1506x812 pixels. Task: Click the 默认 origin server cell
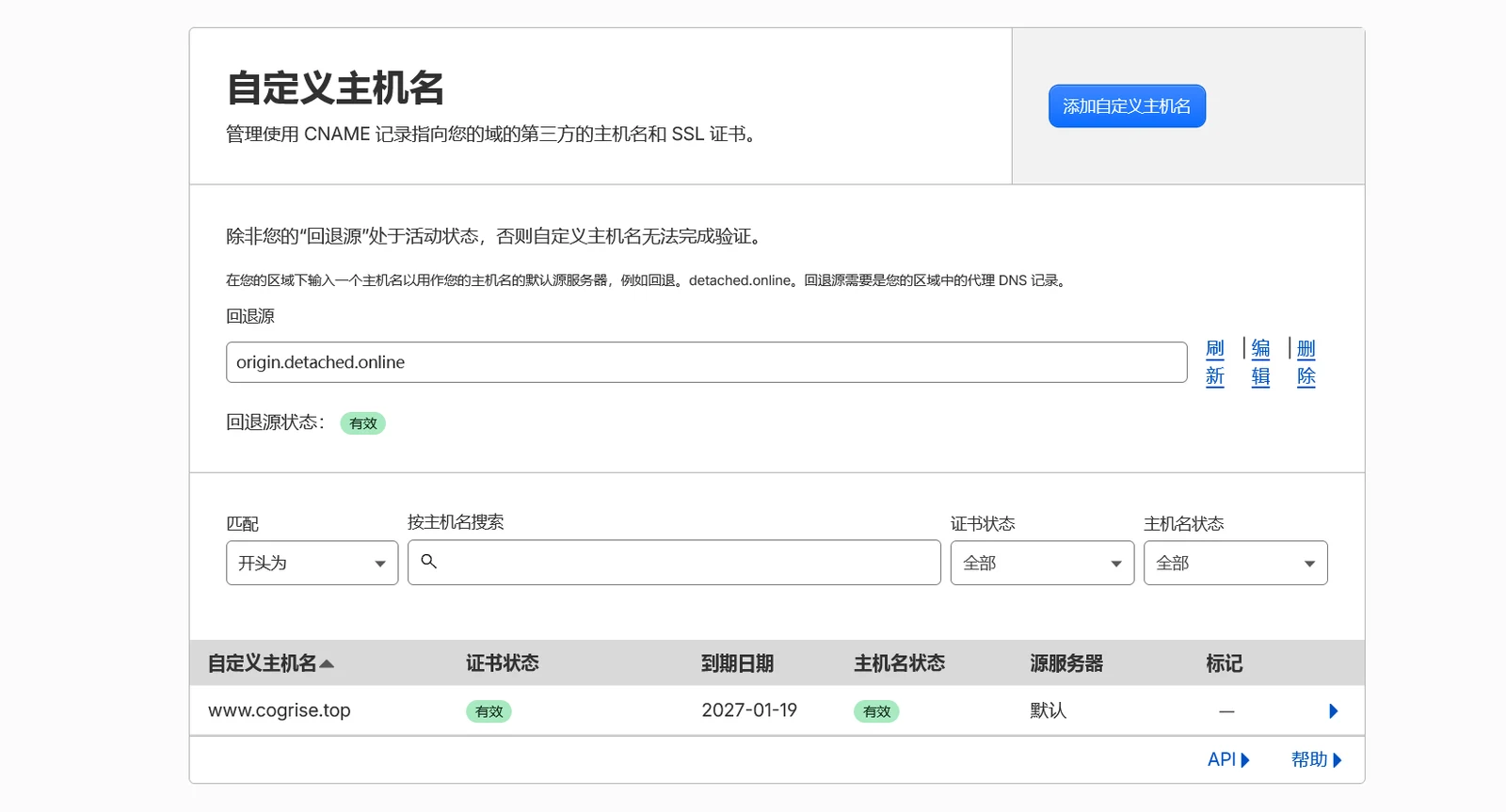(1049, 710)
